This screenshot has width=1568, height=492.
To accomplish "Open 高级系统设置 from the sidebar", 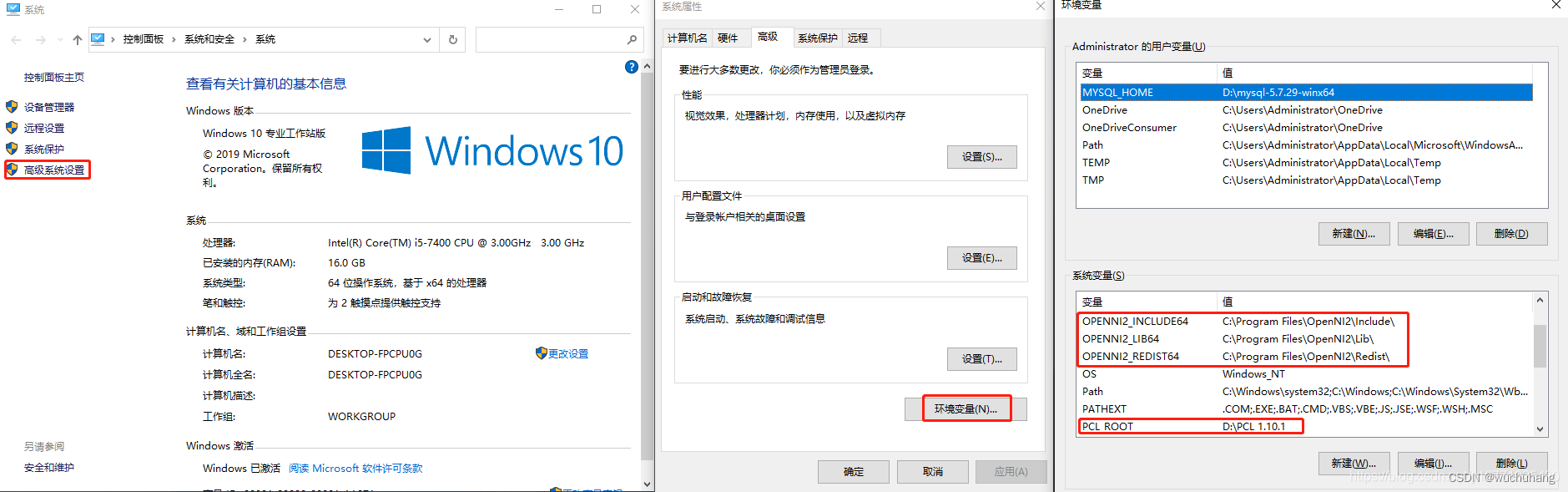I will click(x=54, y=170).
